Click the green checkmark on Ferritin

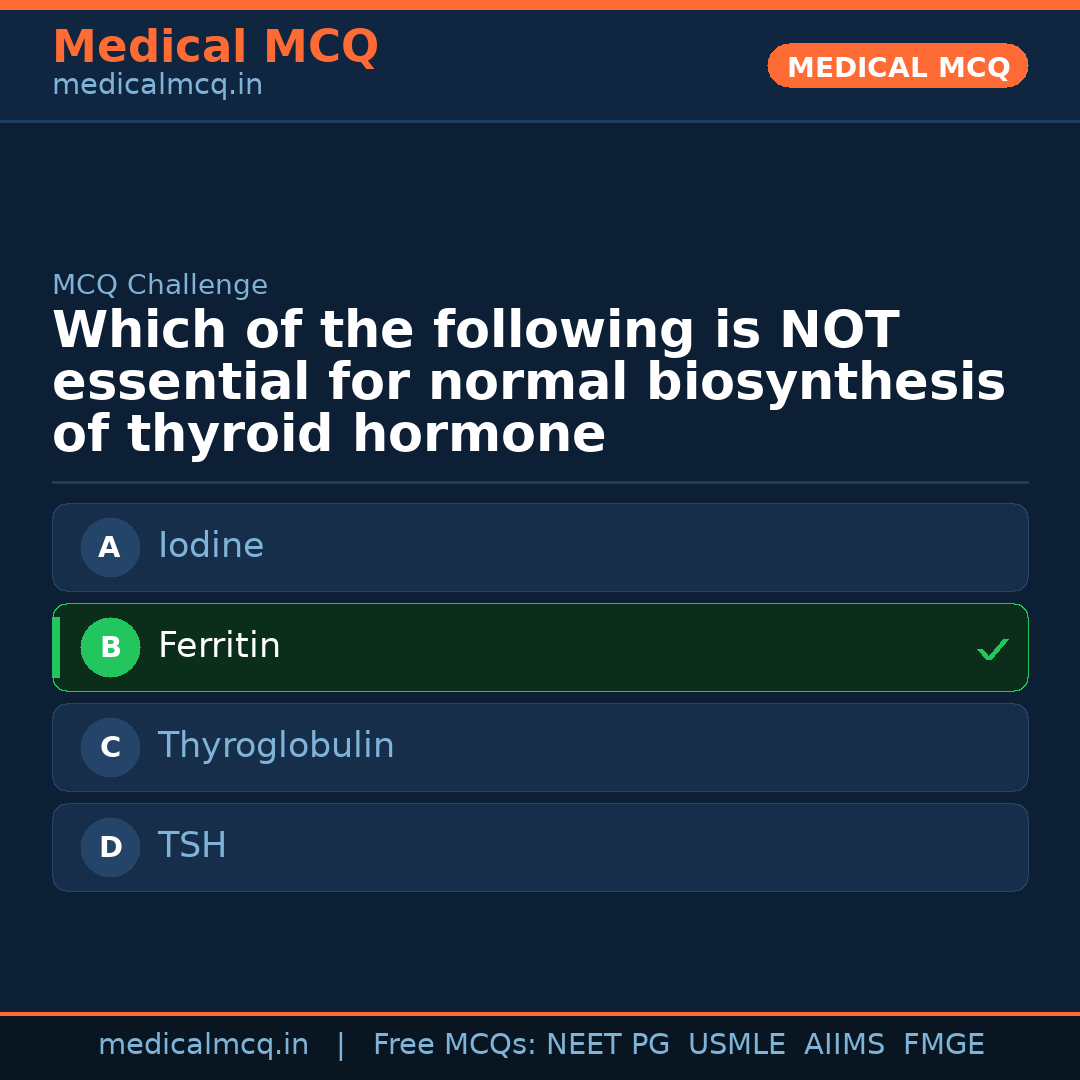(x=992, y=649)
